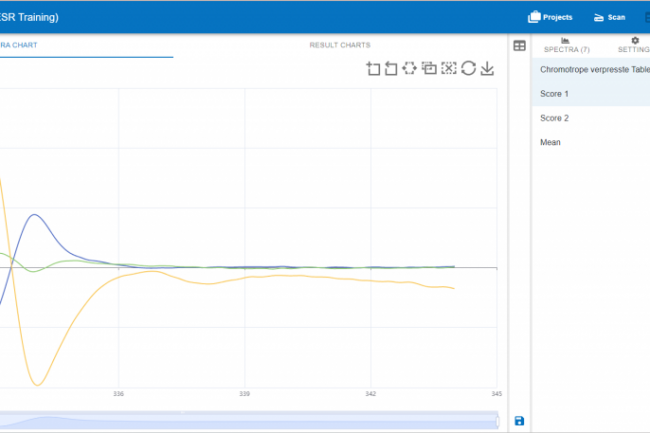Select the horizontal range selection tool
This screenshot has width=650, height=433.
click(409, 68)
